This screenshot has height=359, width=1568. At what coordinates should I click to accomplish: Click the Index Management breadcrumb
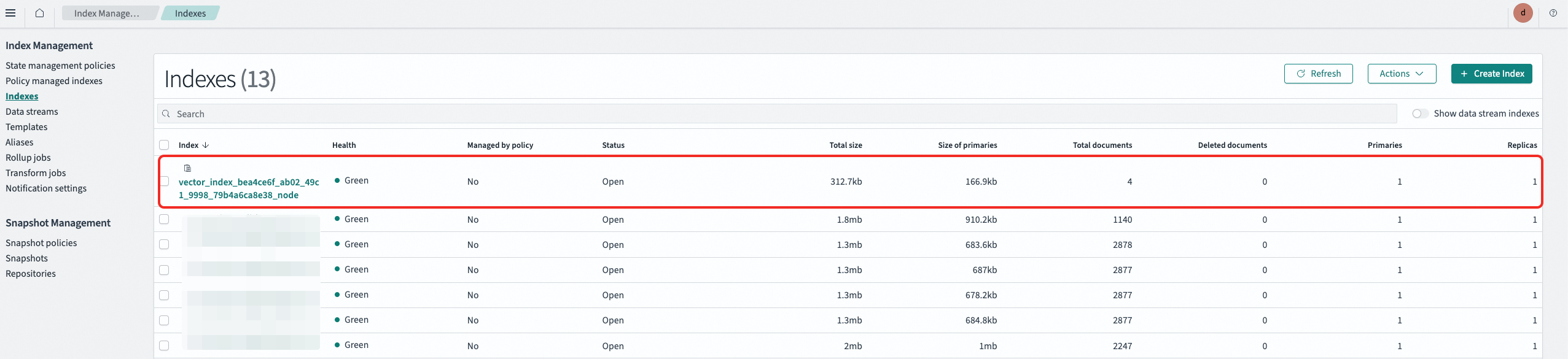click(107, 13)
